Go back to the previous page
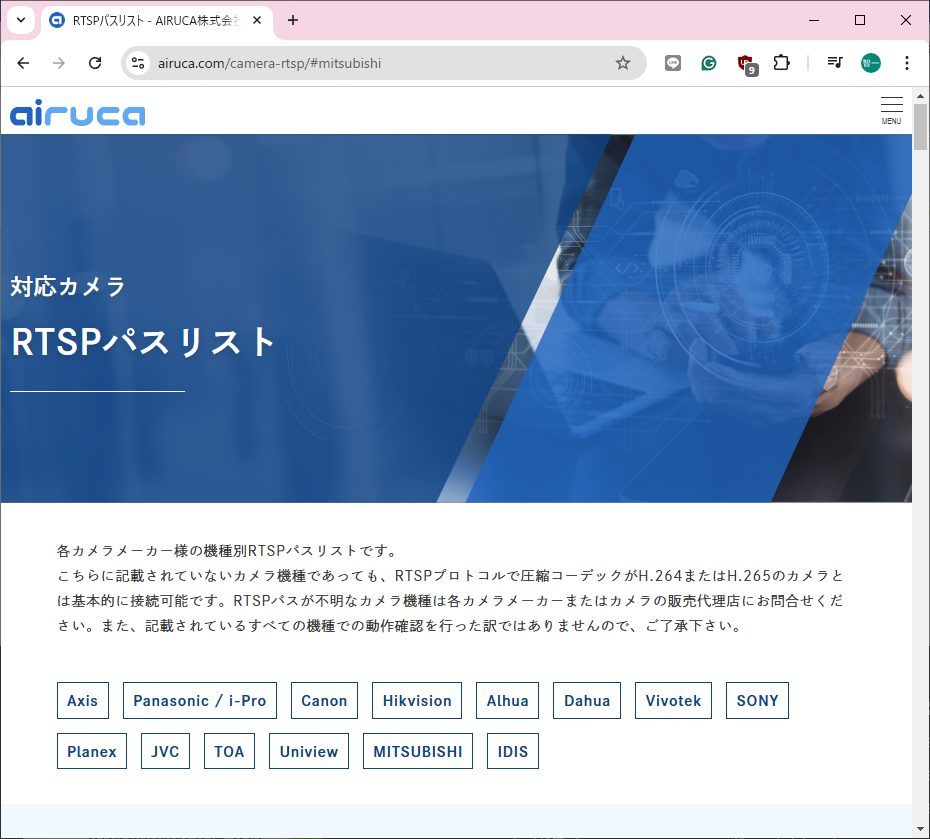The image size is (930, 839). [23, 63]
